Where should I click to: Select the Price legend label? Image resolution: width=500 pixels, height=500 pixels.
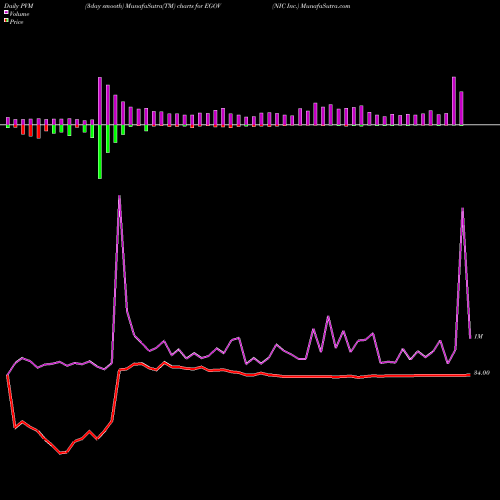16,22
